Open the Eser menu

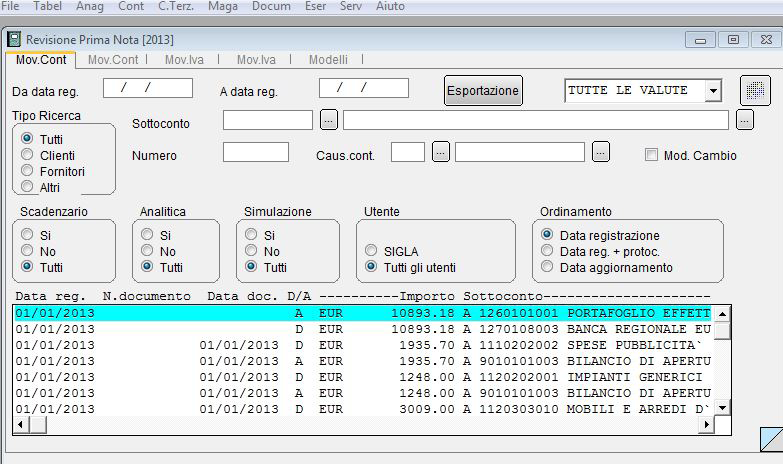tap(316, 6)
